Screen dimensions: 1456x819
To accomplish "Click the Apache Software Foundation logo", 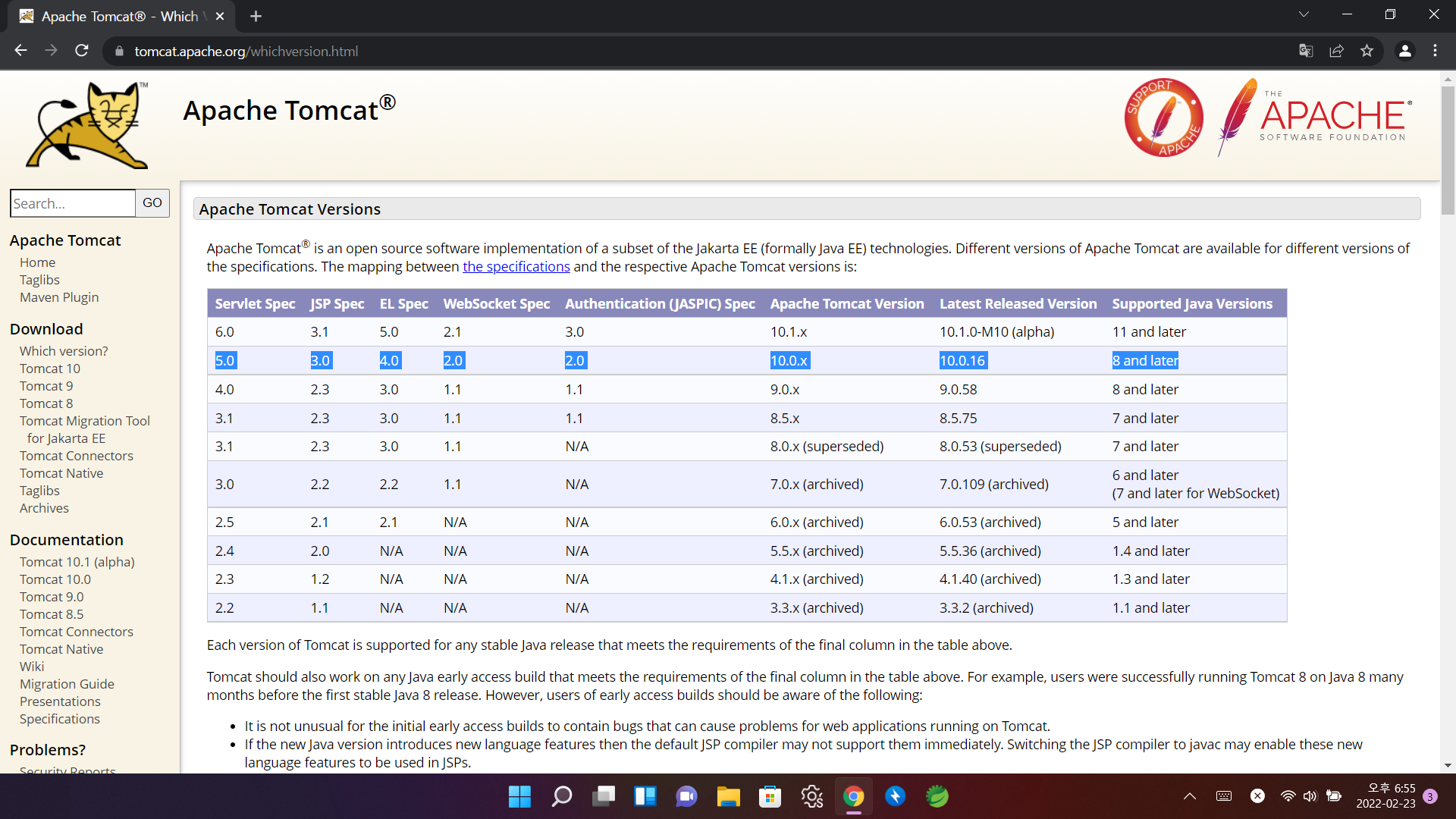I will pos(1316,118).
